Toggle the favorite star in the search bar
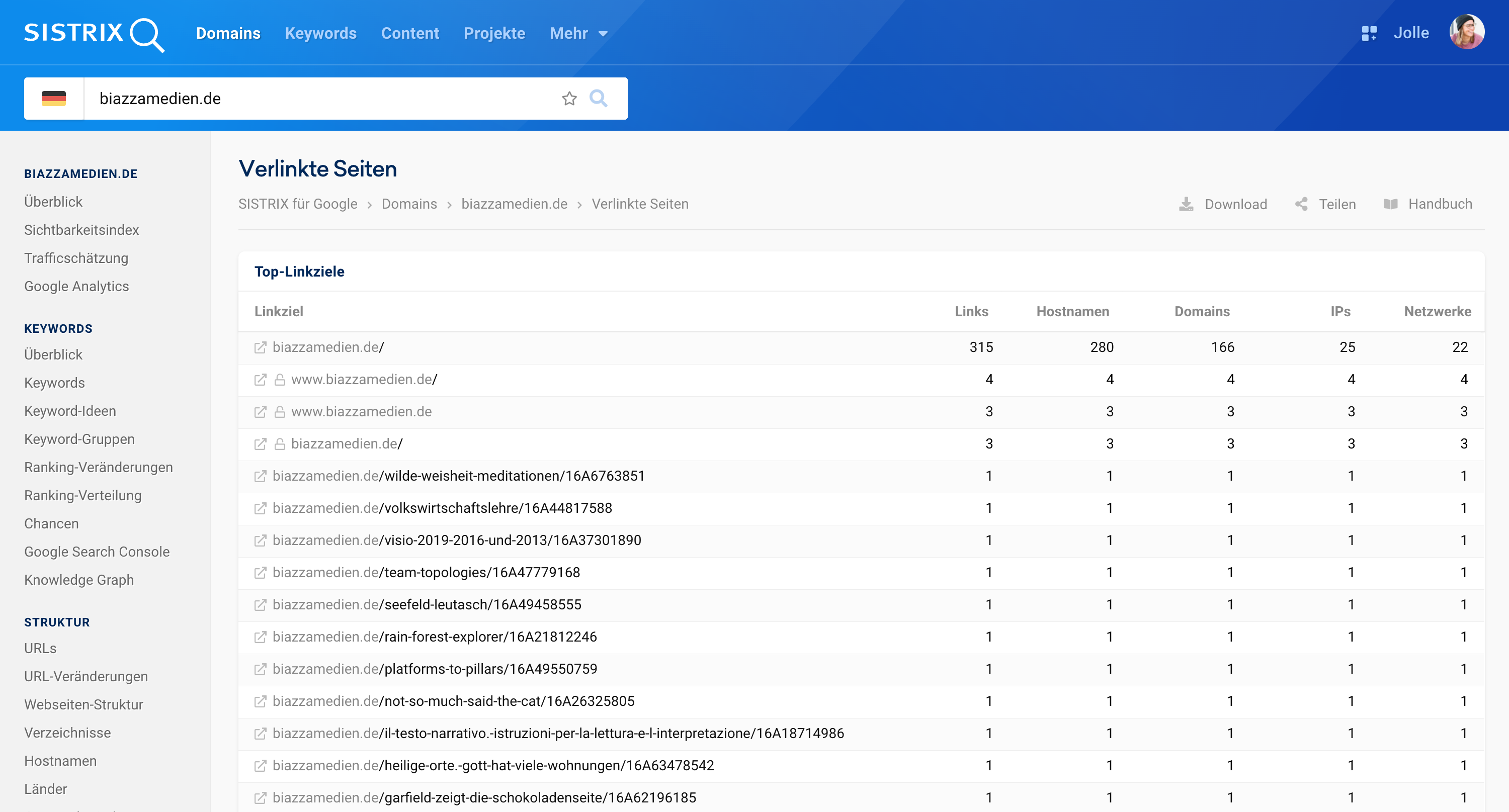Viewport: 1509px width, 812px height. pyautogui.click(x=569, y=99)
